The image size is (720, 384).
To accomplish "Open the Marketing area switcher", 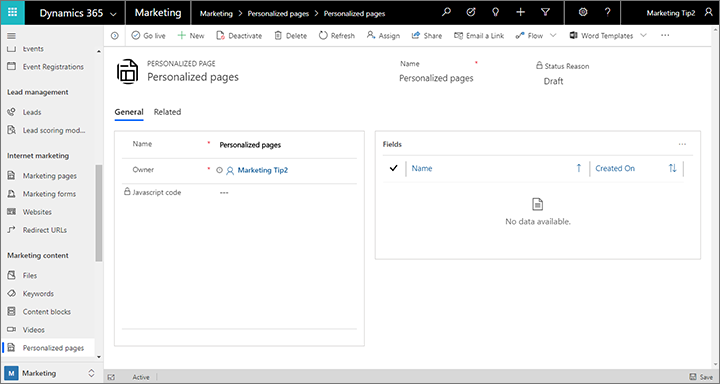I will tap(51, 373).
